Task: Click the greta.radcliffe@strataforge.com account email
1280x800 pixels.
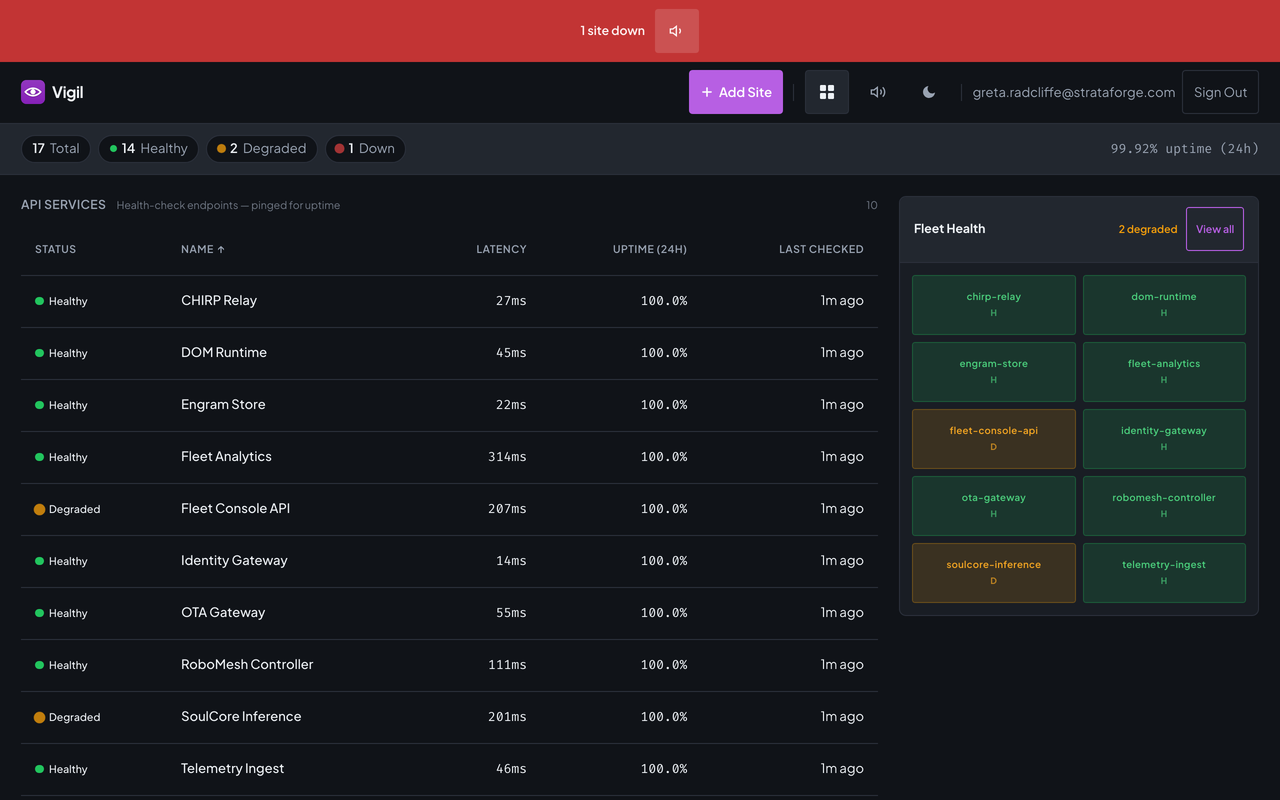Action: click(x=1074, y=92)
